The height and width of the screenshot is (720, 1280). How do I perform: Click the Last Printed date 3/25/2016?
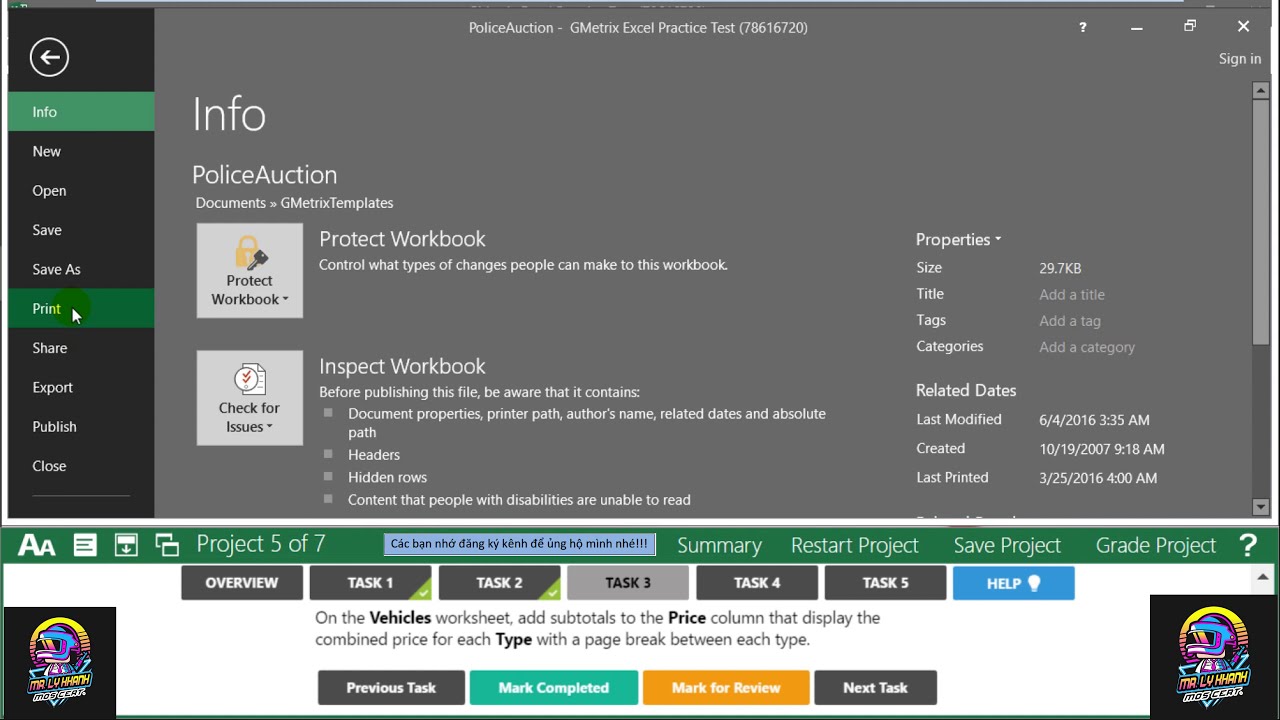point(1098,478)
